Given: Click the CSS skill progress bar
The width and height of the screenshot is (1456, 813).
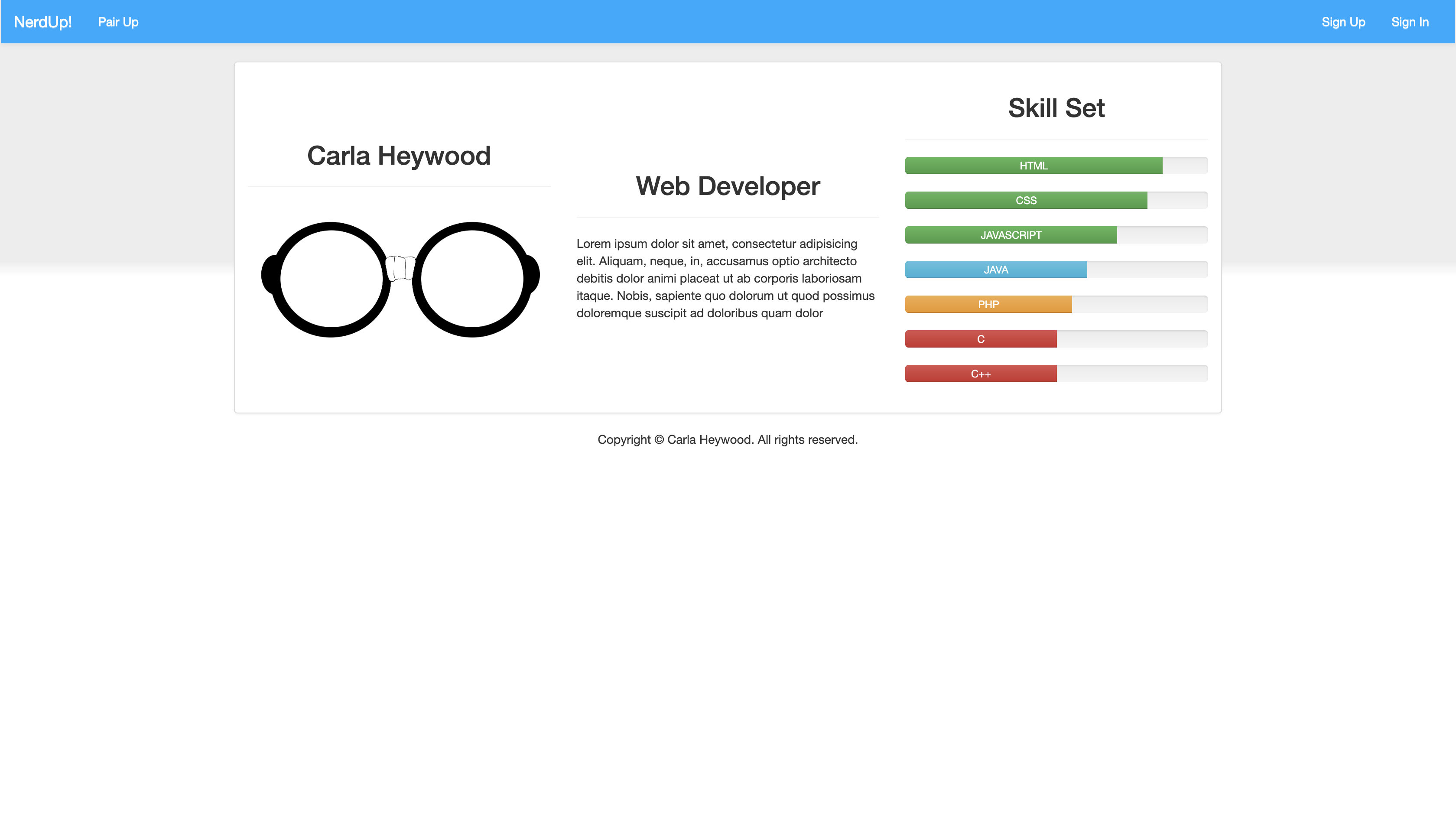Looking at the screenshot, I should pyautogui.click(x=1026, y=200).
